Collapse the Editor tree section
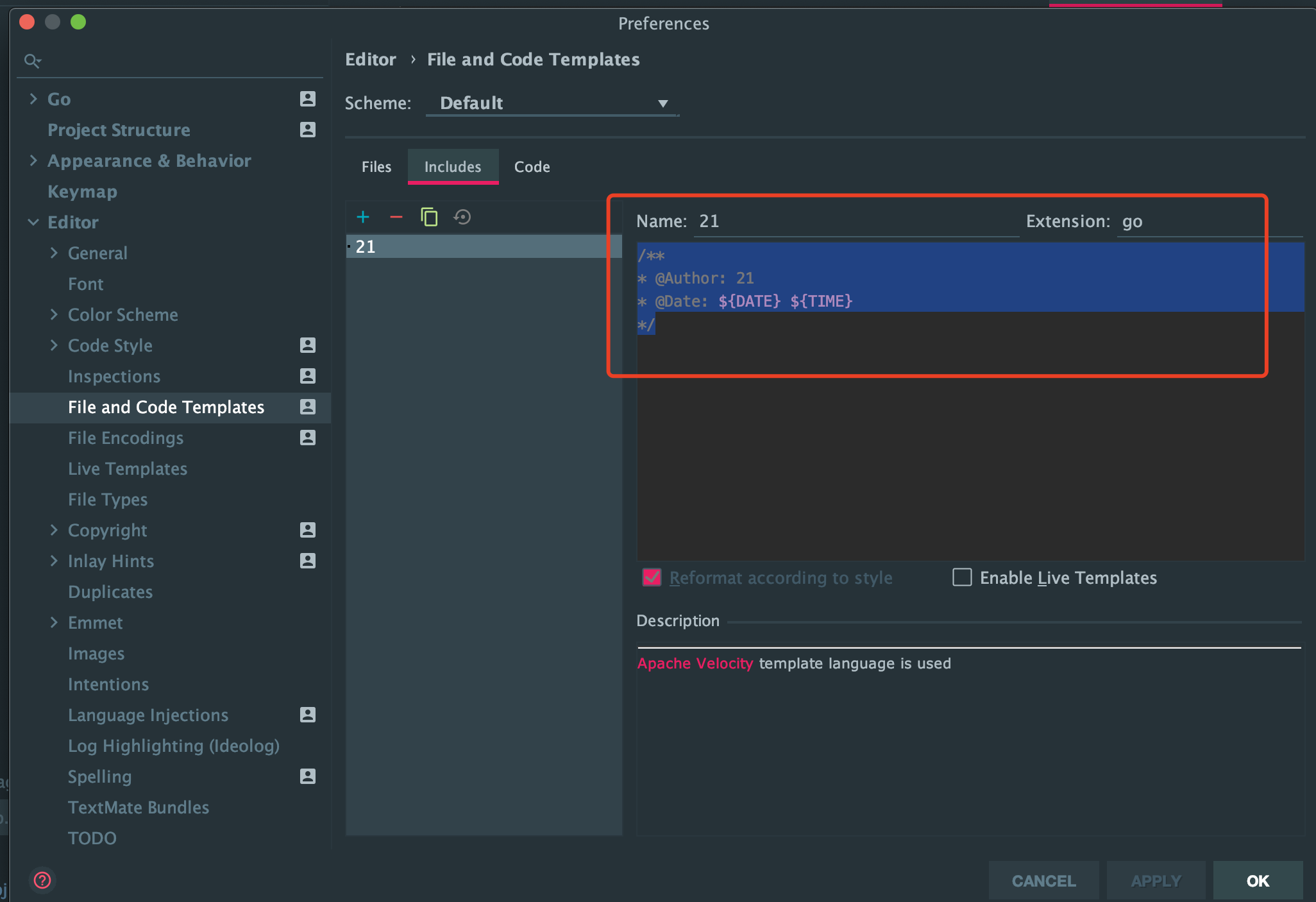 coord(33,222)
